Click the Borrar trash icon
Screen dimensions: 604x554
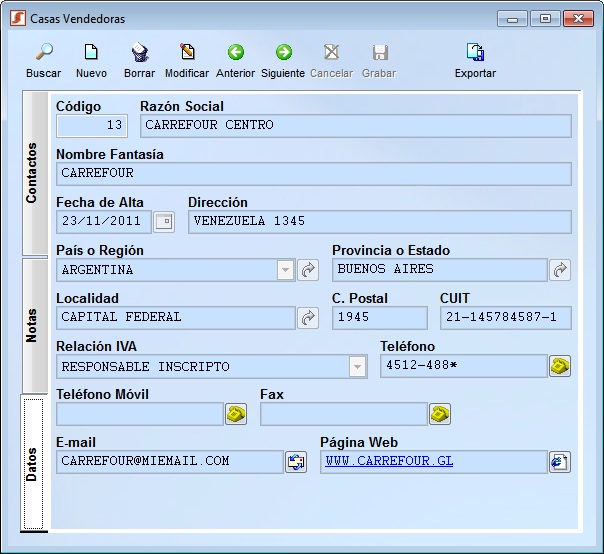[x=139, y=52]
